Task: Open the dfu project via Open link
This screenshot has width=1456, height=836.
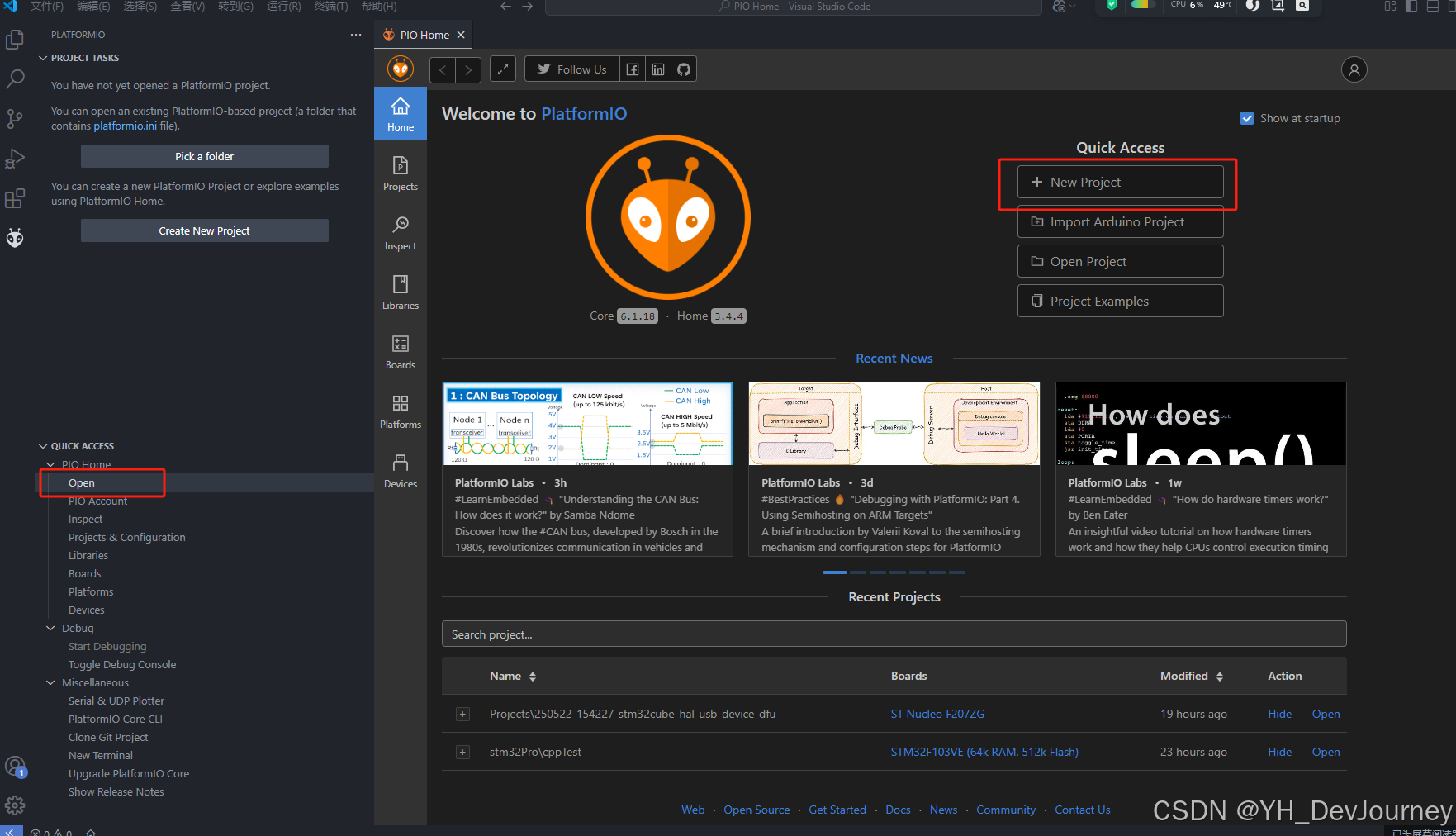Action: [x=1326, y=714]
